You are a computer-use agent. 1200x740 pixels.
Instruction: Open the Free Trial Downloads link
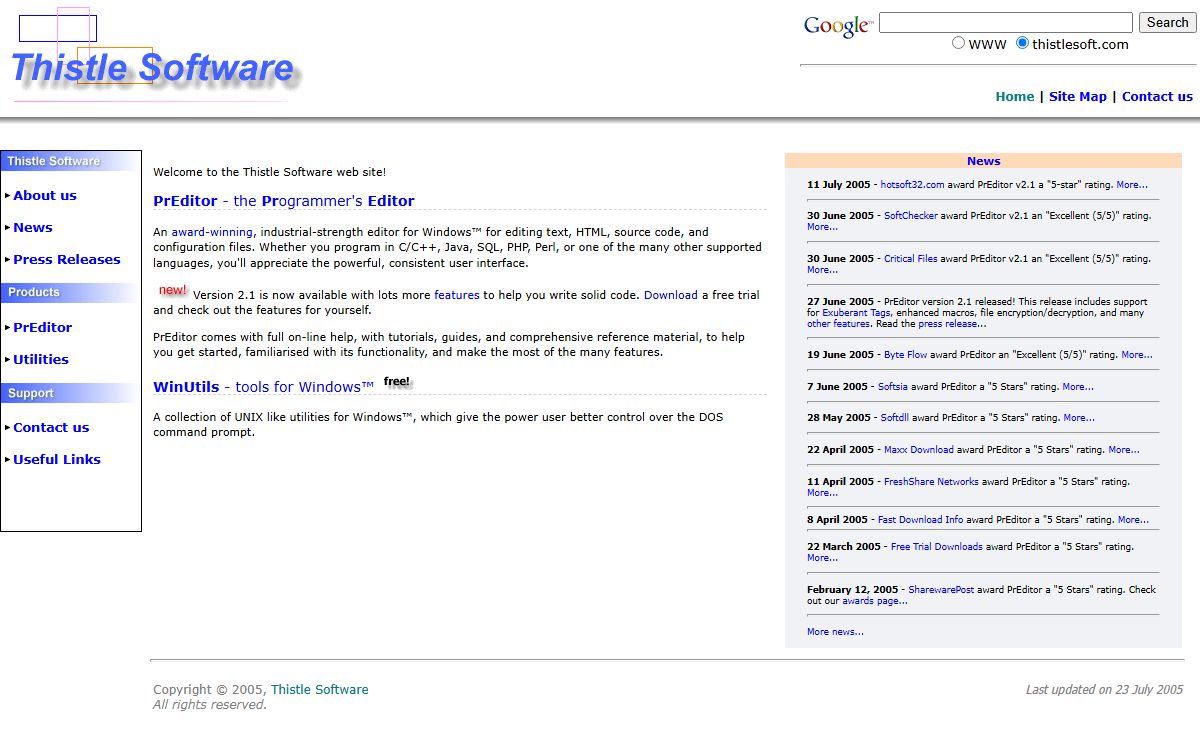[x=937, y=547]
